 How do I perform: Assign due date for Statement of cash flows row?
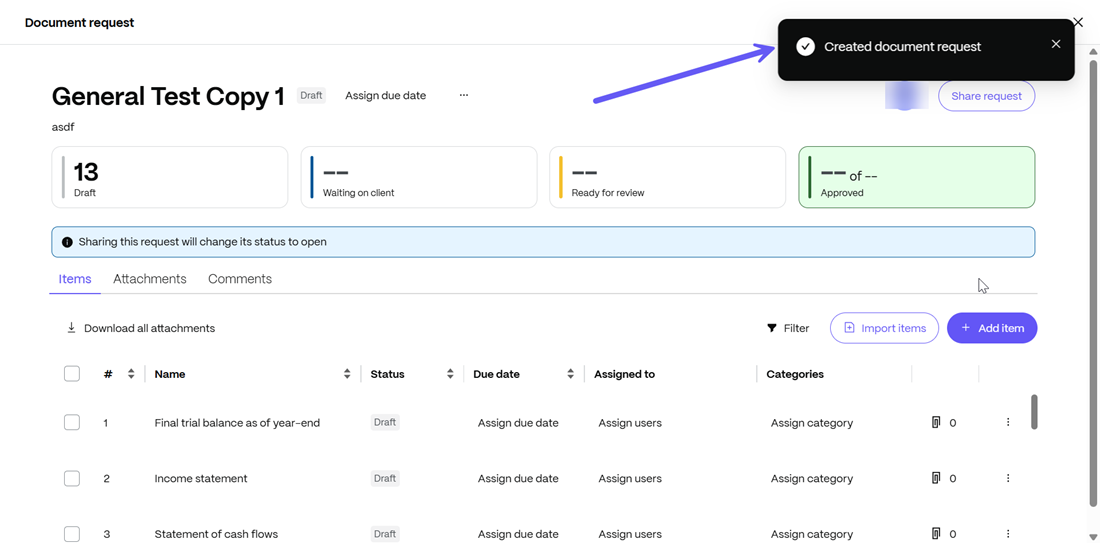(x=518, y=534)
